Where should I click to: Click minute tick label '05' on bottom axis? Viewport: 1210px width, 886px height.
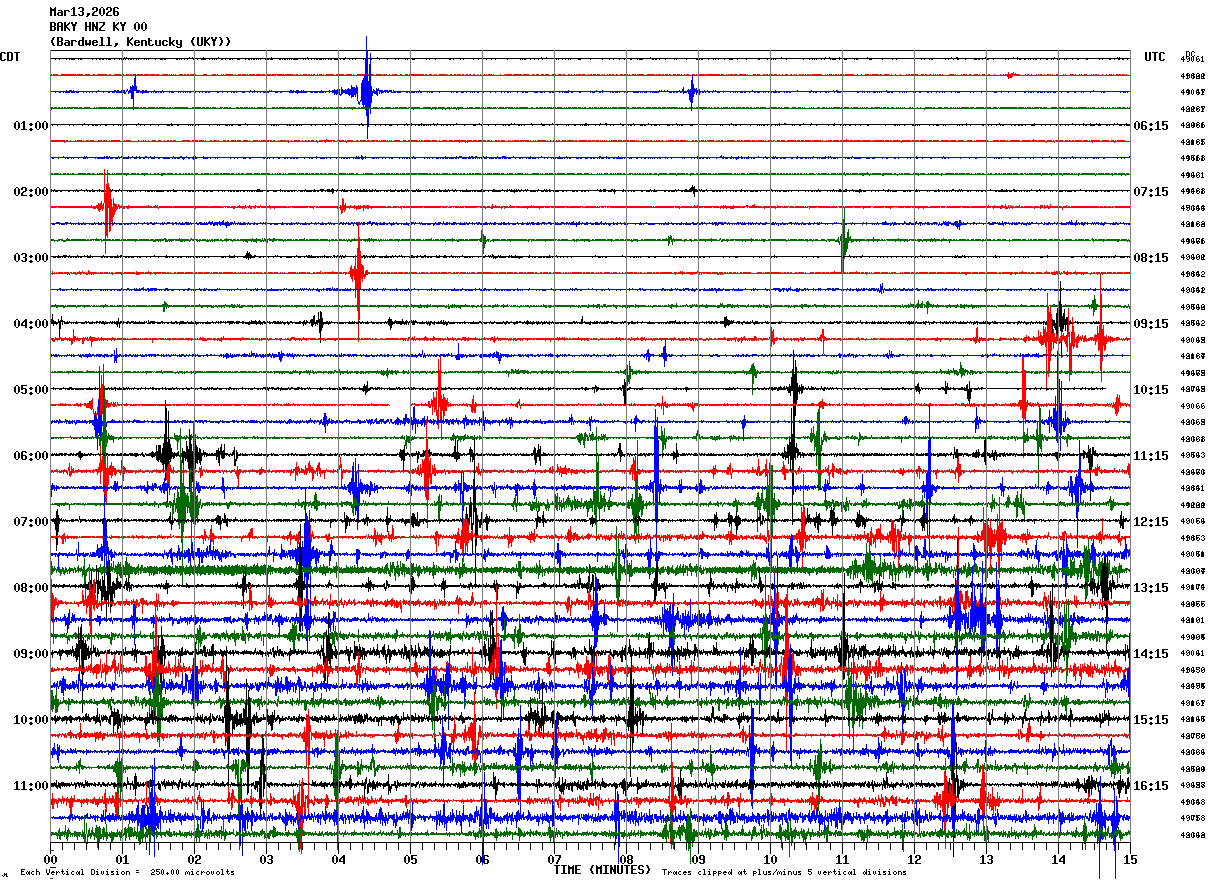click(410, 860)
